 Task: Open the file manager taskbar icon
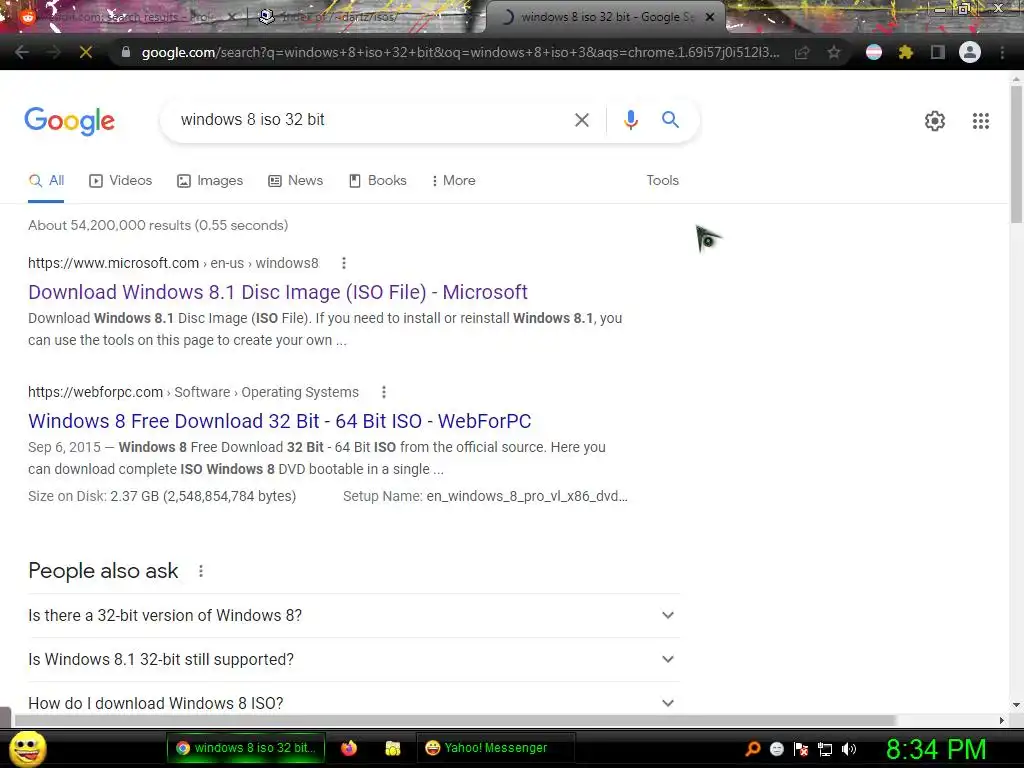click(392, 748)
